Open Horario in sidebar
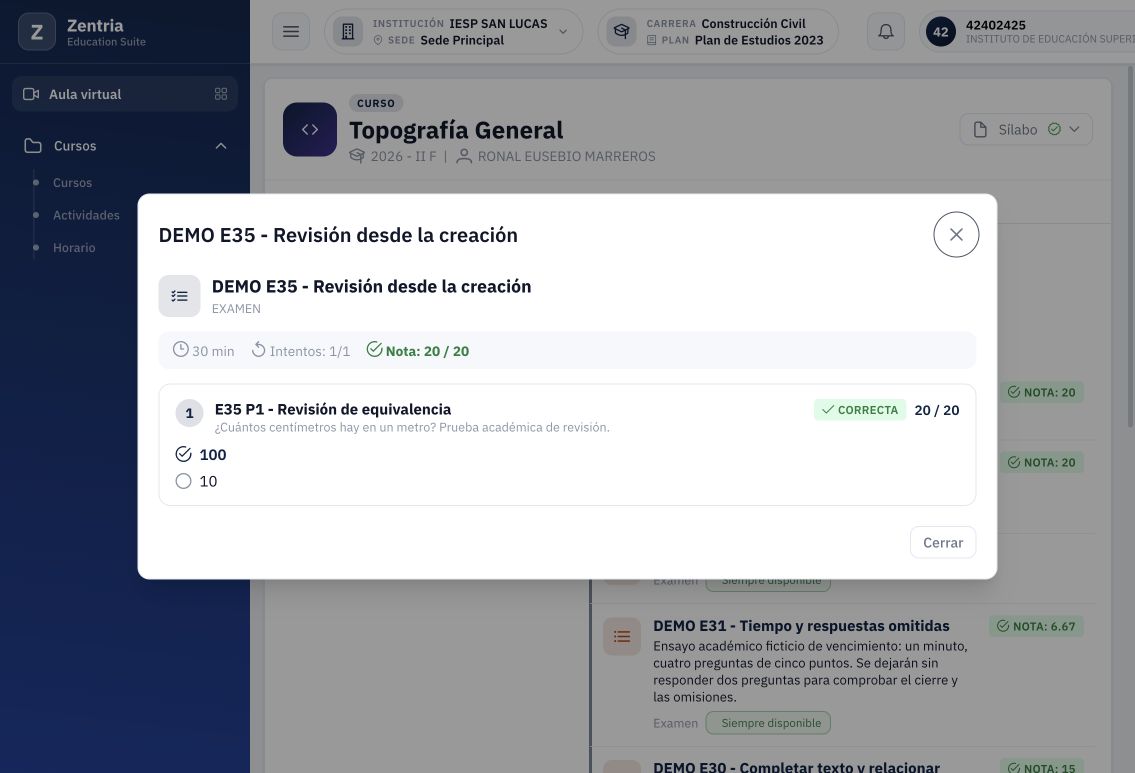 click(x=74, y=248)
